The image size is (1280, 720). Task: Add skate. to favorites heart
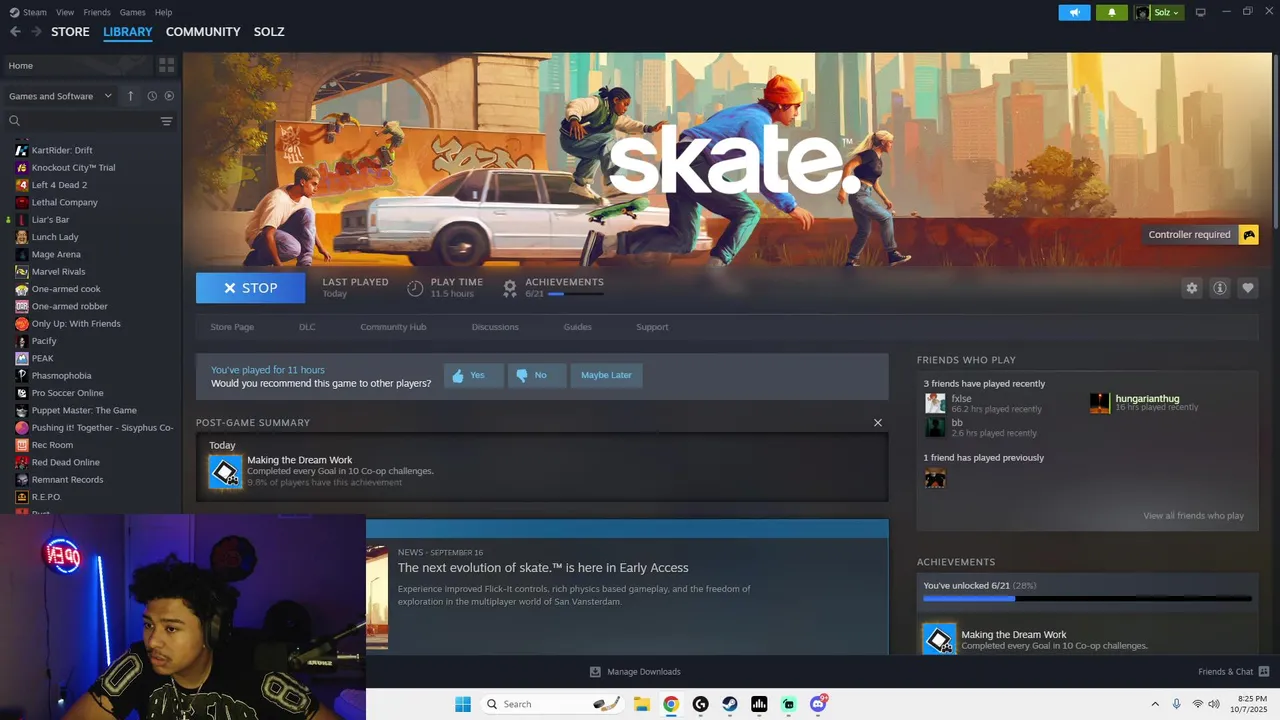pos(1247,288)
